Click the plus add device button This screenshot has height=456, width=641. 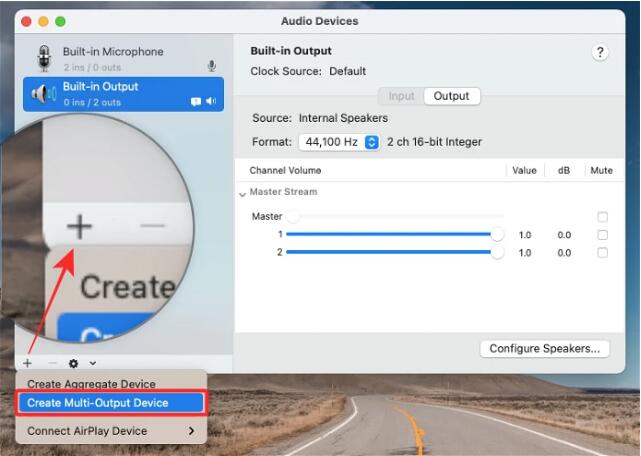click(x=27, y=363)
